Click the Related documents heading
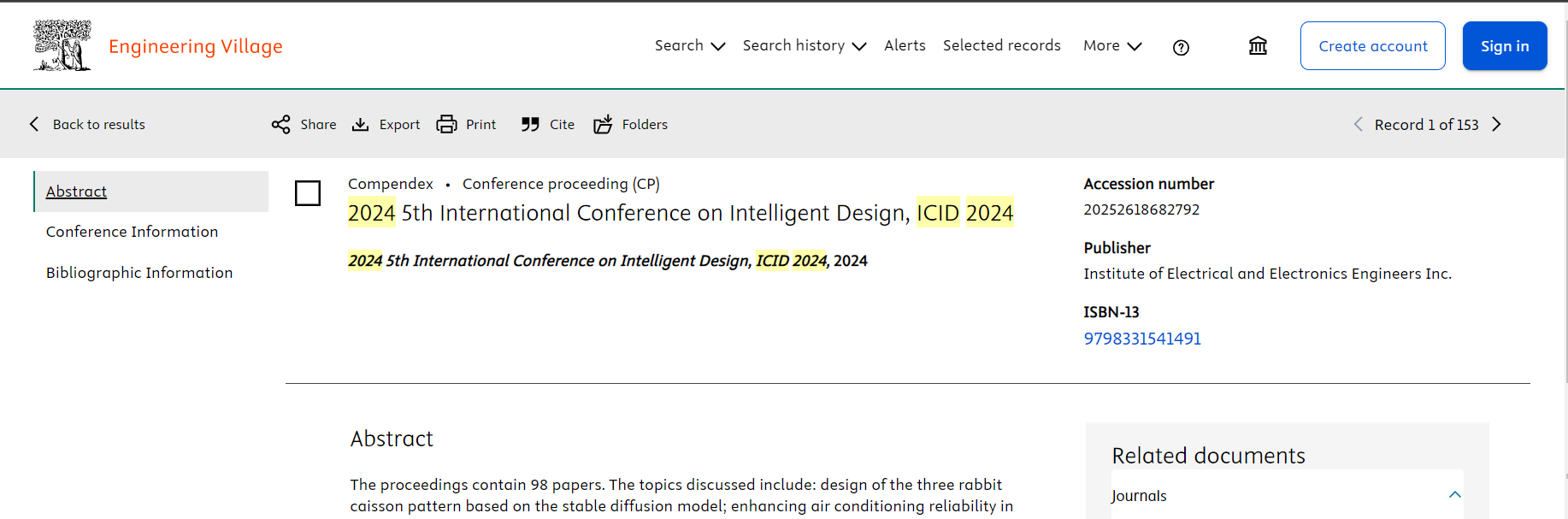Image resolution: width=1568 pixels, height=519 pixels. (x=1208, y=456)
